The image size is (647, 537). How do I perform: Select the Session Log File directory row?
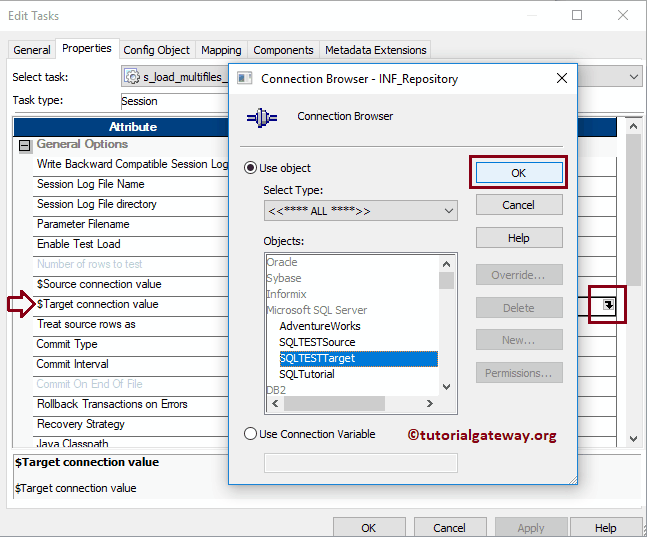pyautogui.click(x=131, y=204)
